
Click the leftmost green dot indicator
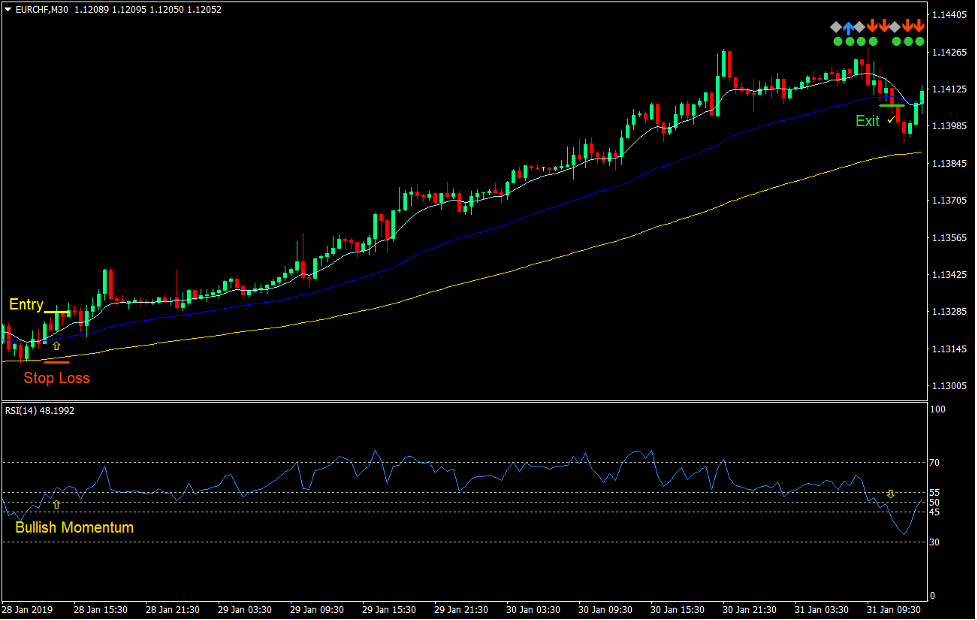pos(837,42)
